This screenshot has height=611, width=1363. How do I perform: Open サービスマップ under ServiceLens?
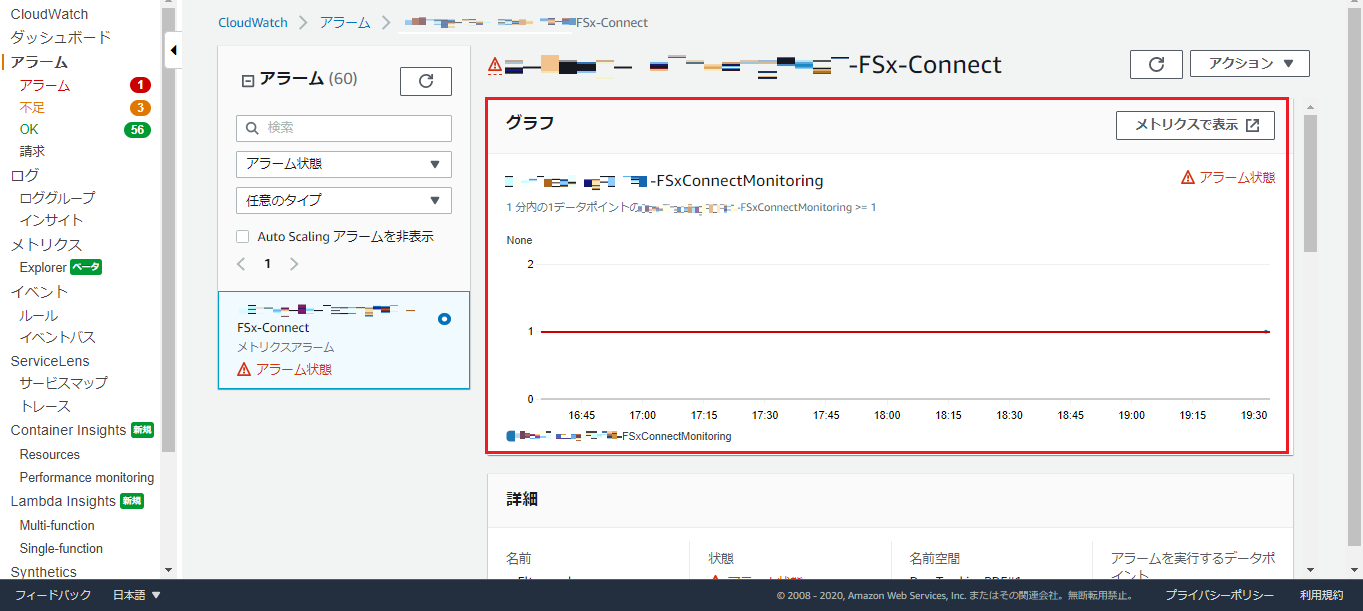point(63,383)
